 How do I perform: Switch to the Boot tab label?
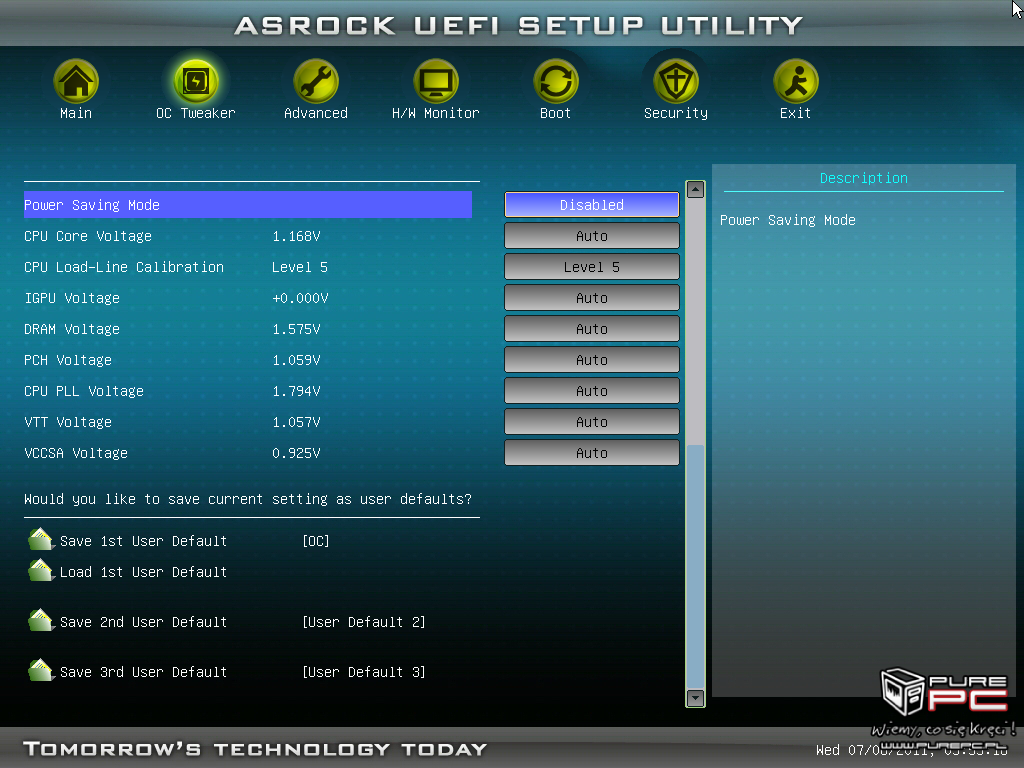pos(556,114)
